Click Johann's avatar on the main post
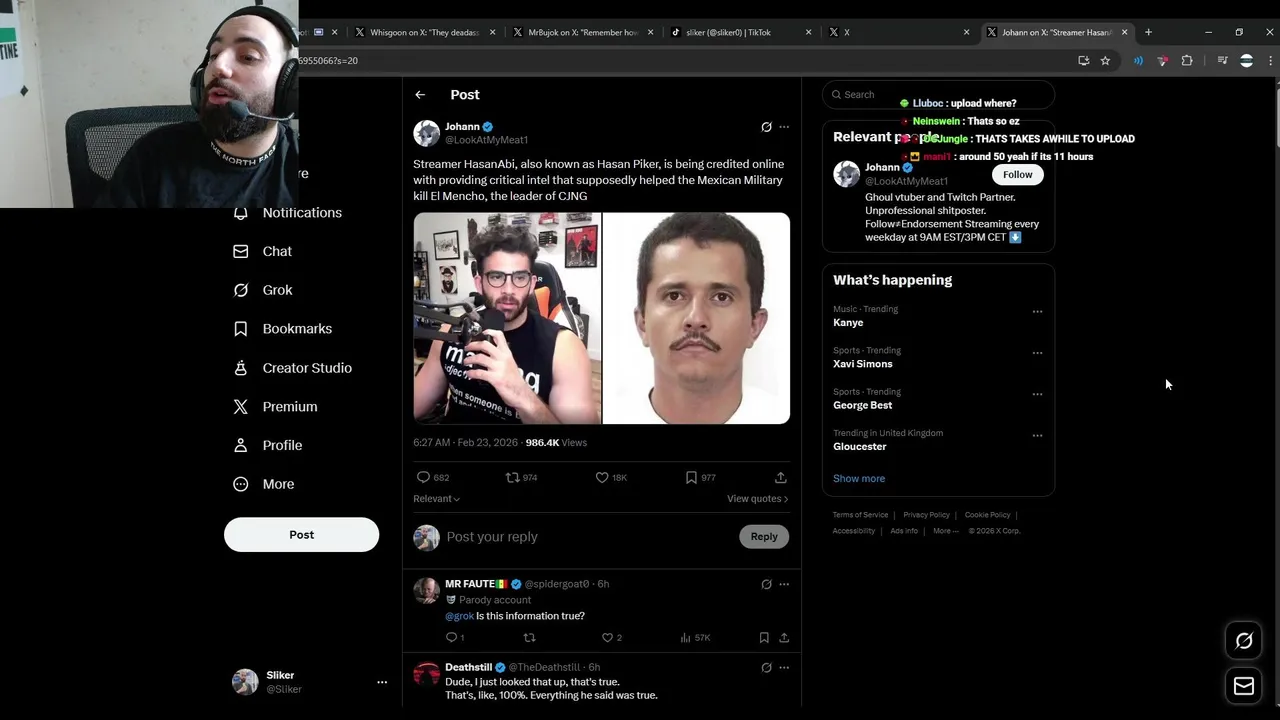 tap(427, 133)
